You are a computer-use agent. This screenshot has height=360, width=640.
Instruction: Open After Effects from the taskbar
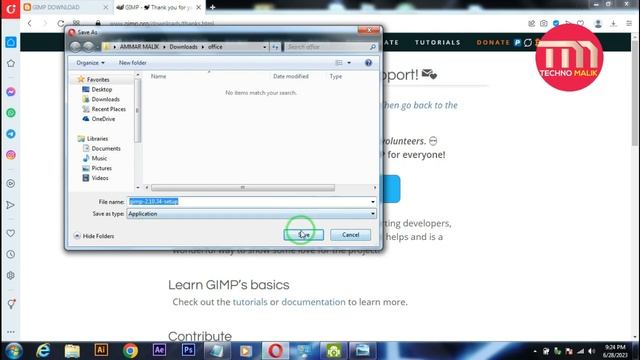point(159,350)
